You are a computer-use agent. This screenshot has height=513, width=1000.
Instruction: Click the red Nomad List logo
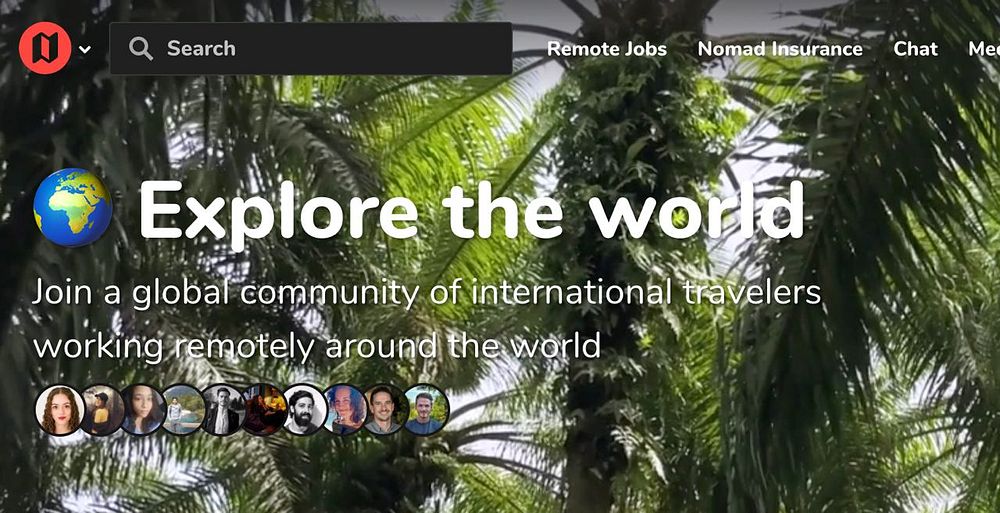pyautogui.click(x=45, y=48)
